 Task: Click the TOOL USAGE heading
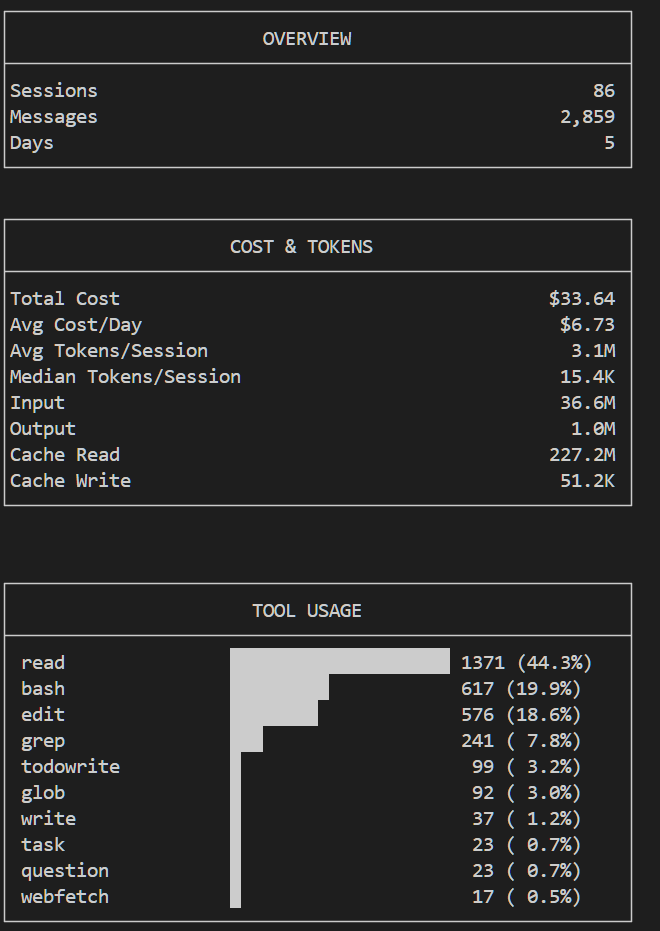point(307,611)
